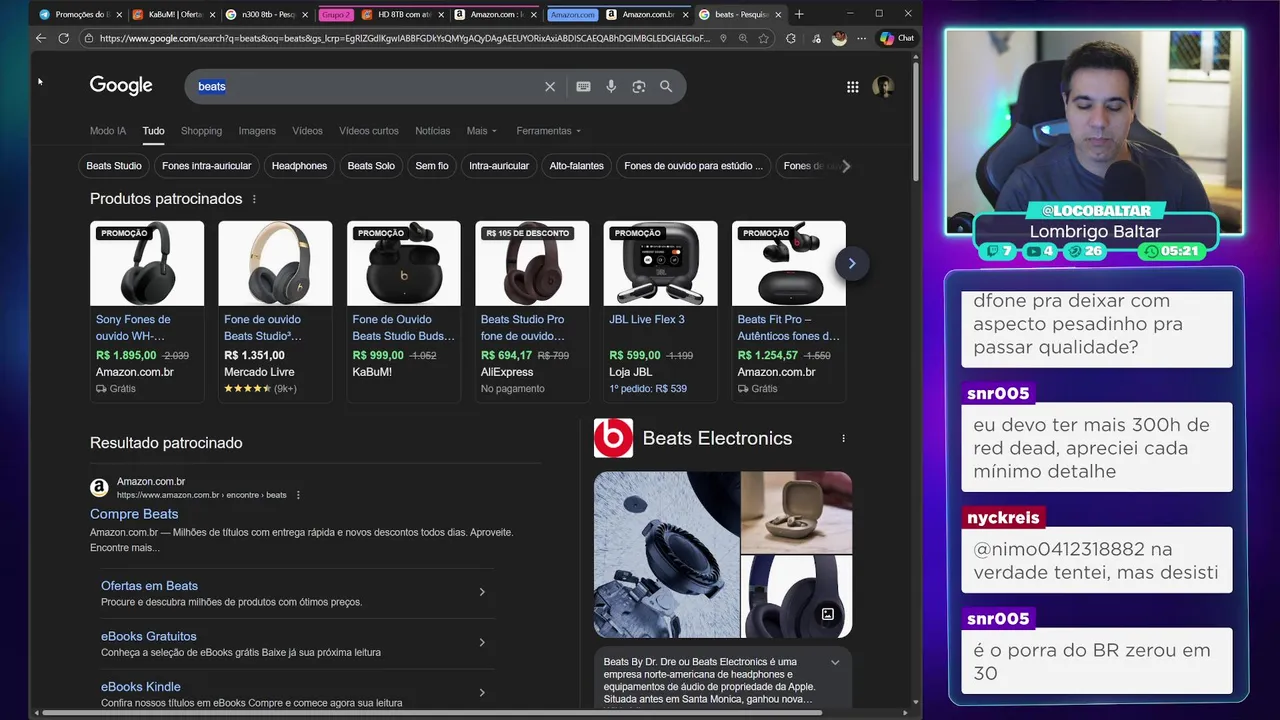Start voice search with the microphone icon
1280x720 pixels.
pos(611,87)
